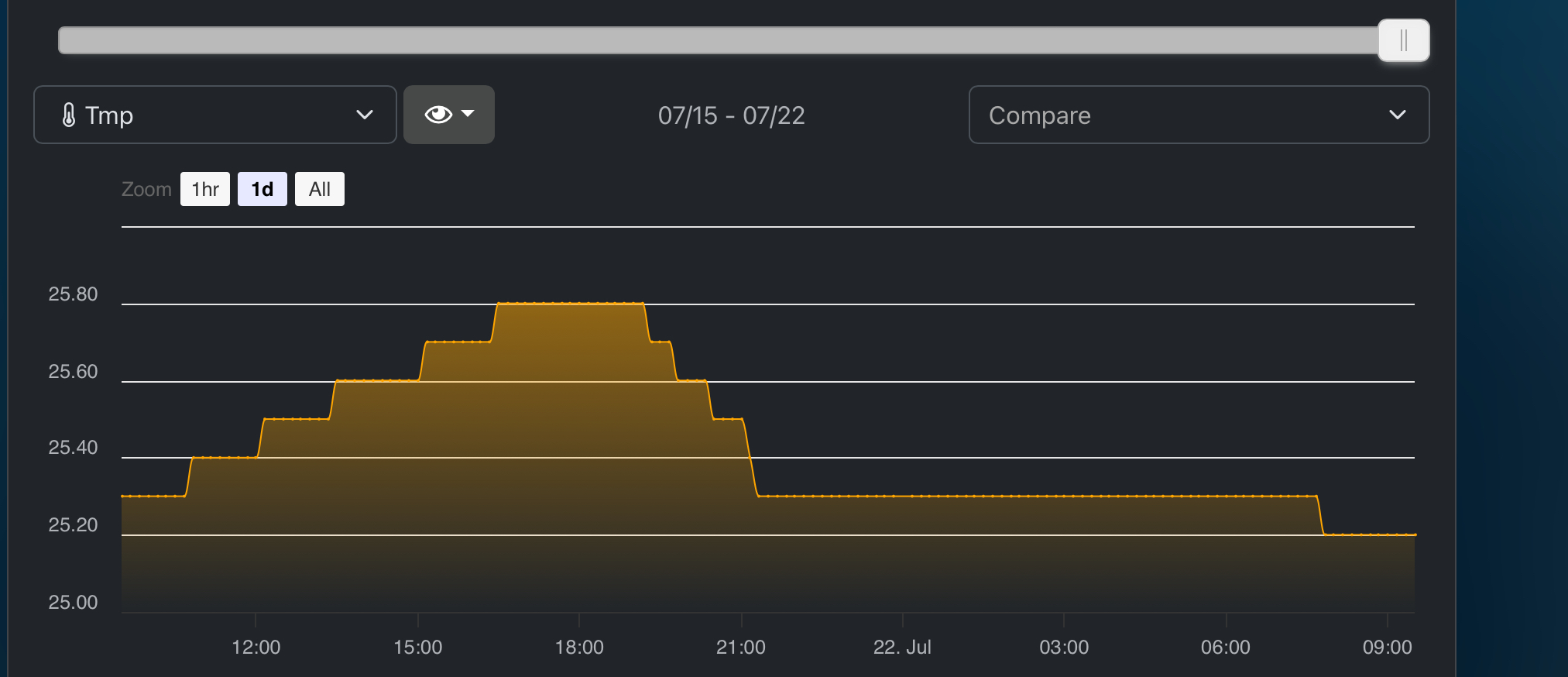Open the Compare dropdown chevron
Screen dimensions: 1568x677
click(1397, 115)
